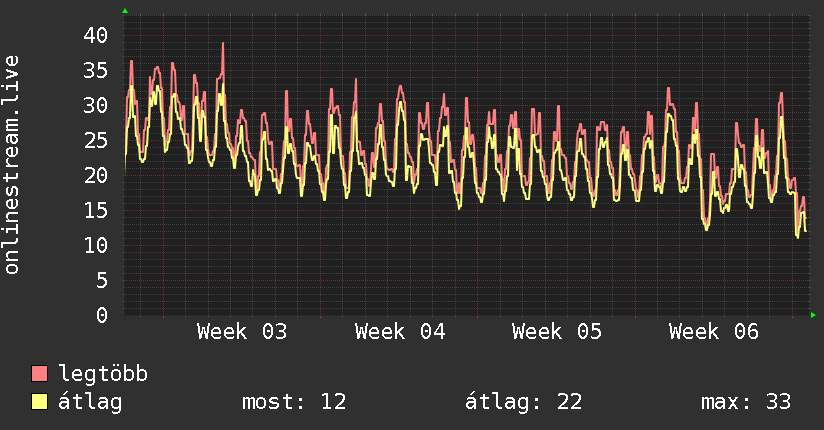Click the 25 y-axis tick label
The height and width of the screenshot is (430, 824).
tap(96, 140)
